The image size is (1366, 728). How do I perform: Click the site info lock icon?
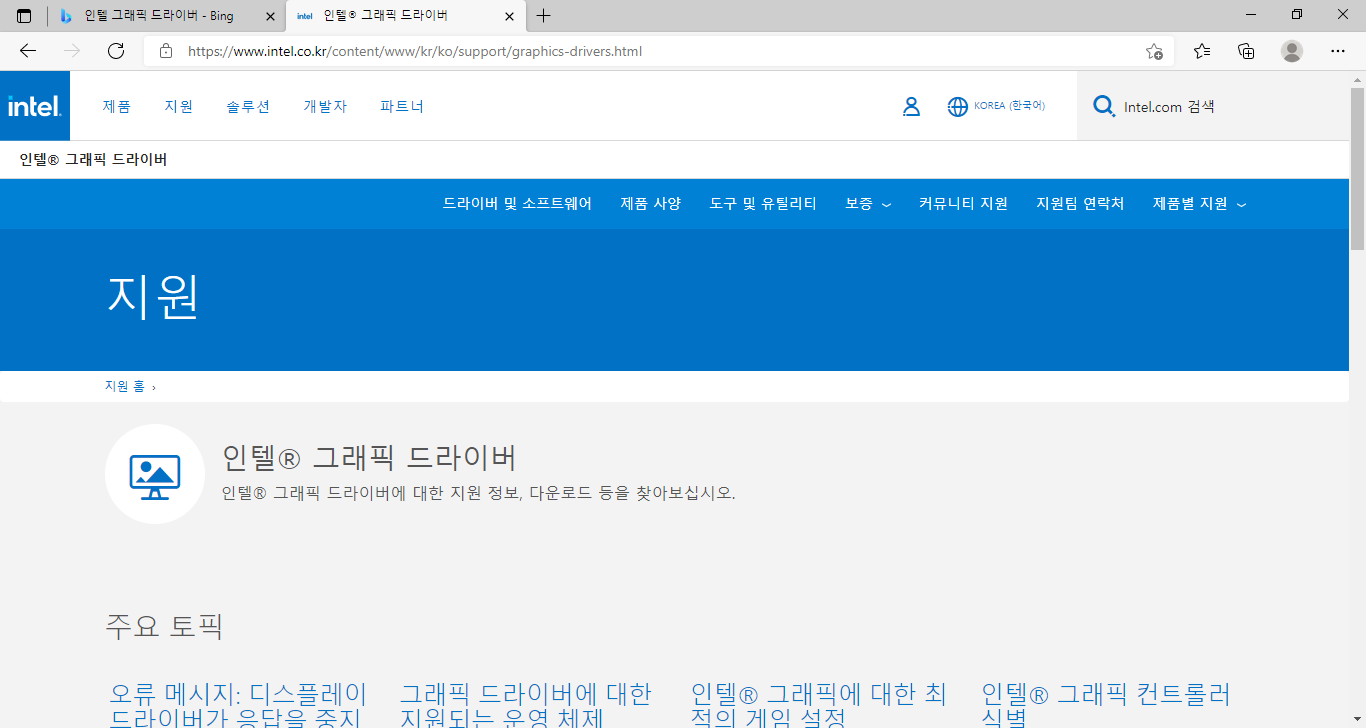[x=166, y=51]
